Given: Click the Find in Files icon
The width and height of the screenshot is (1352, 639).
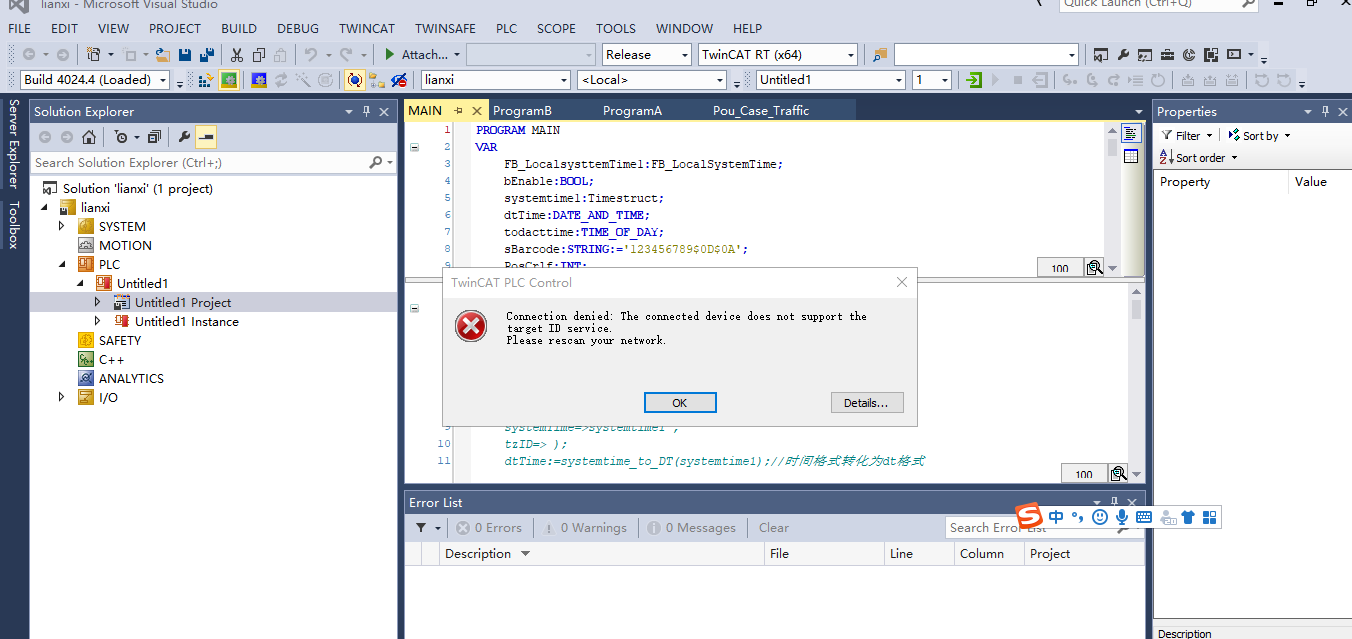Looking at the screenshot, I should point(879,55).
